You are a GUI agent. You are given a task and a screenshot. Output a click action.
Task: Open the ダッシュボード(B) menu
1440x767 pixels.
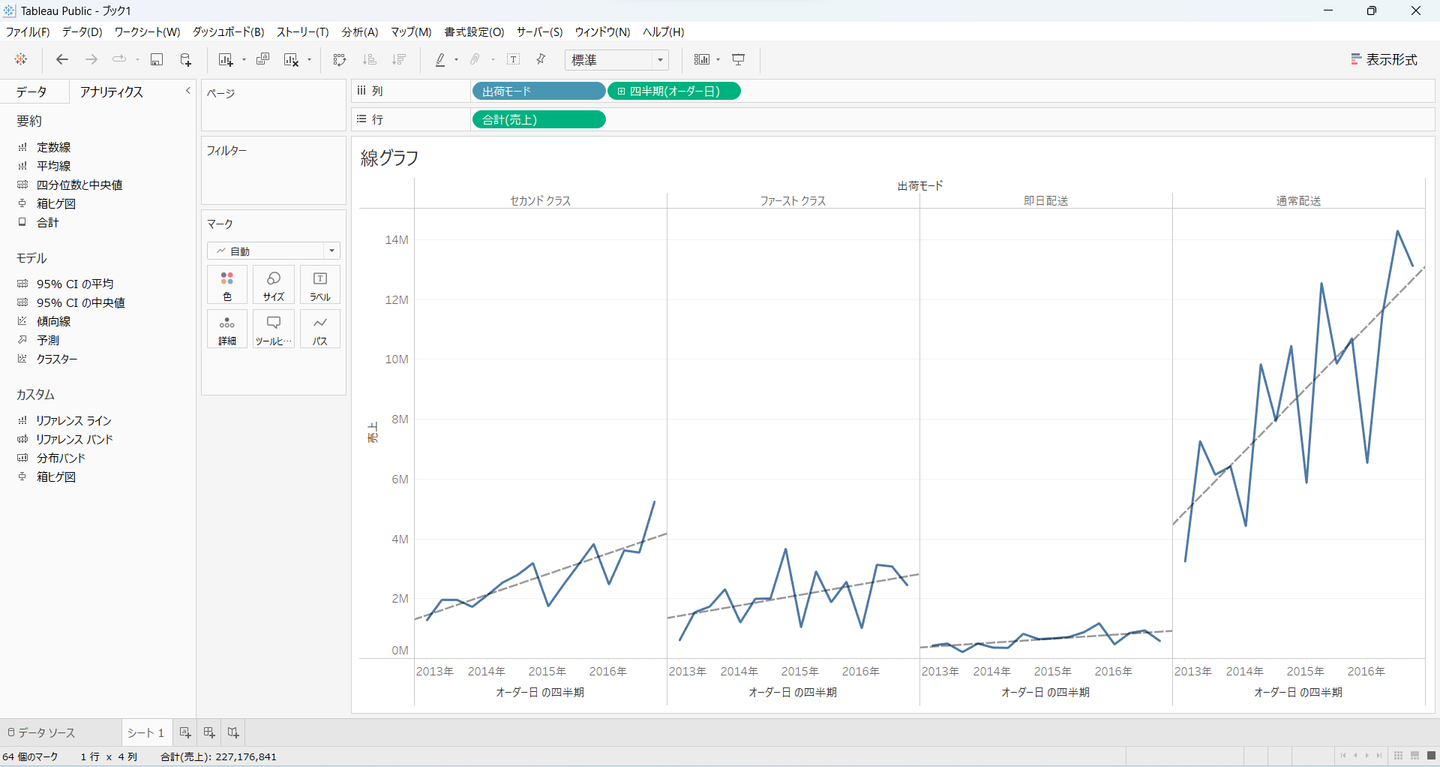point(228,32)
